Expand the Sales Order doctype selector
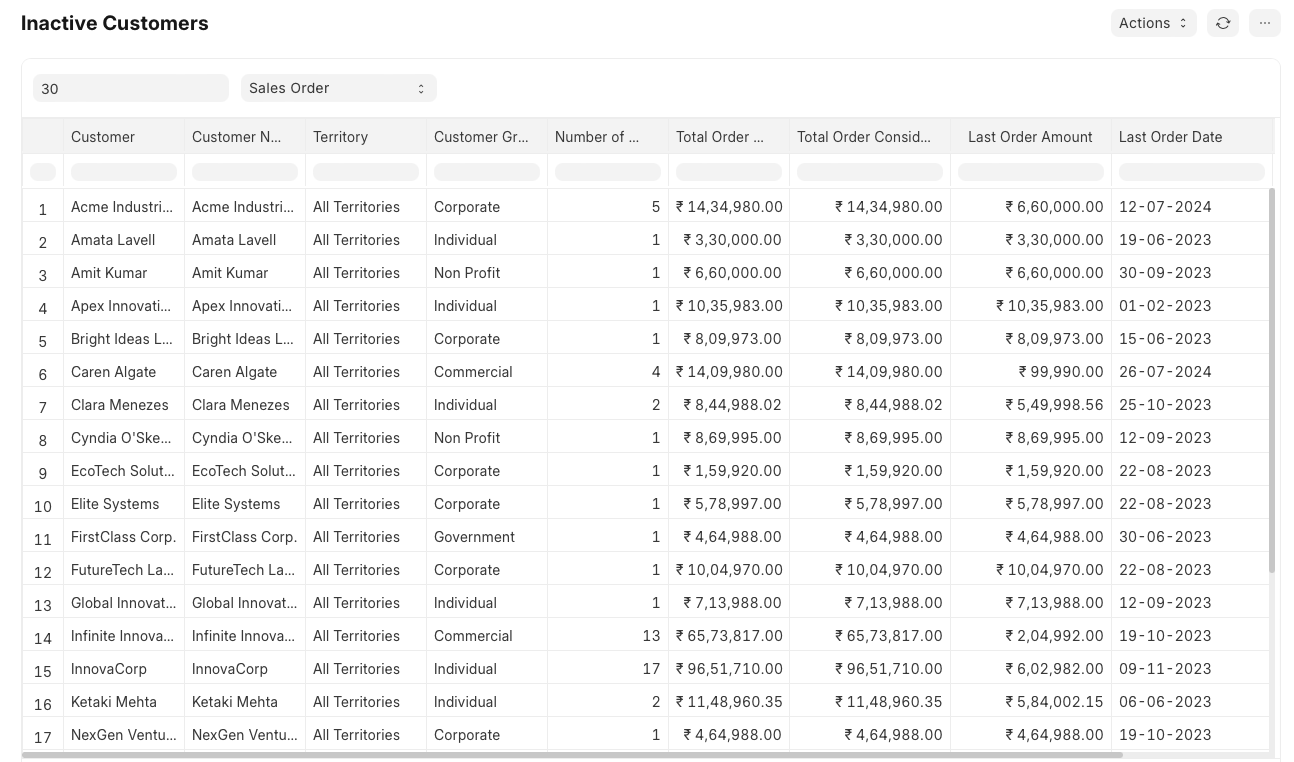The width and height of the screenshot is (1294, 762). click(338, 88)
